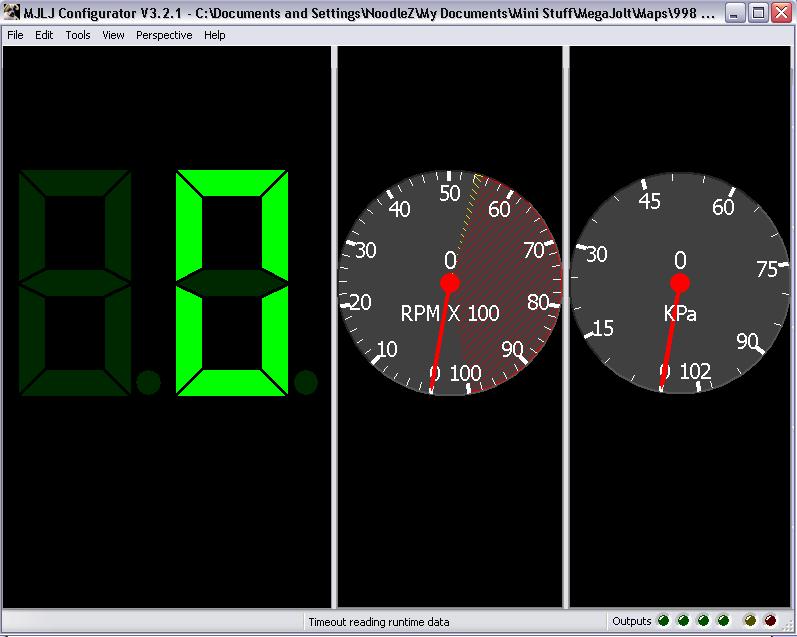Open the Help menu
The image size is (797, 637).
pos(214,35)
